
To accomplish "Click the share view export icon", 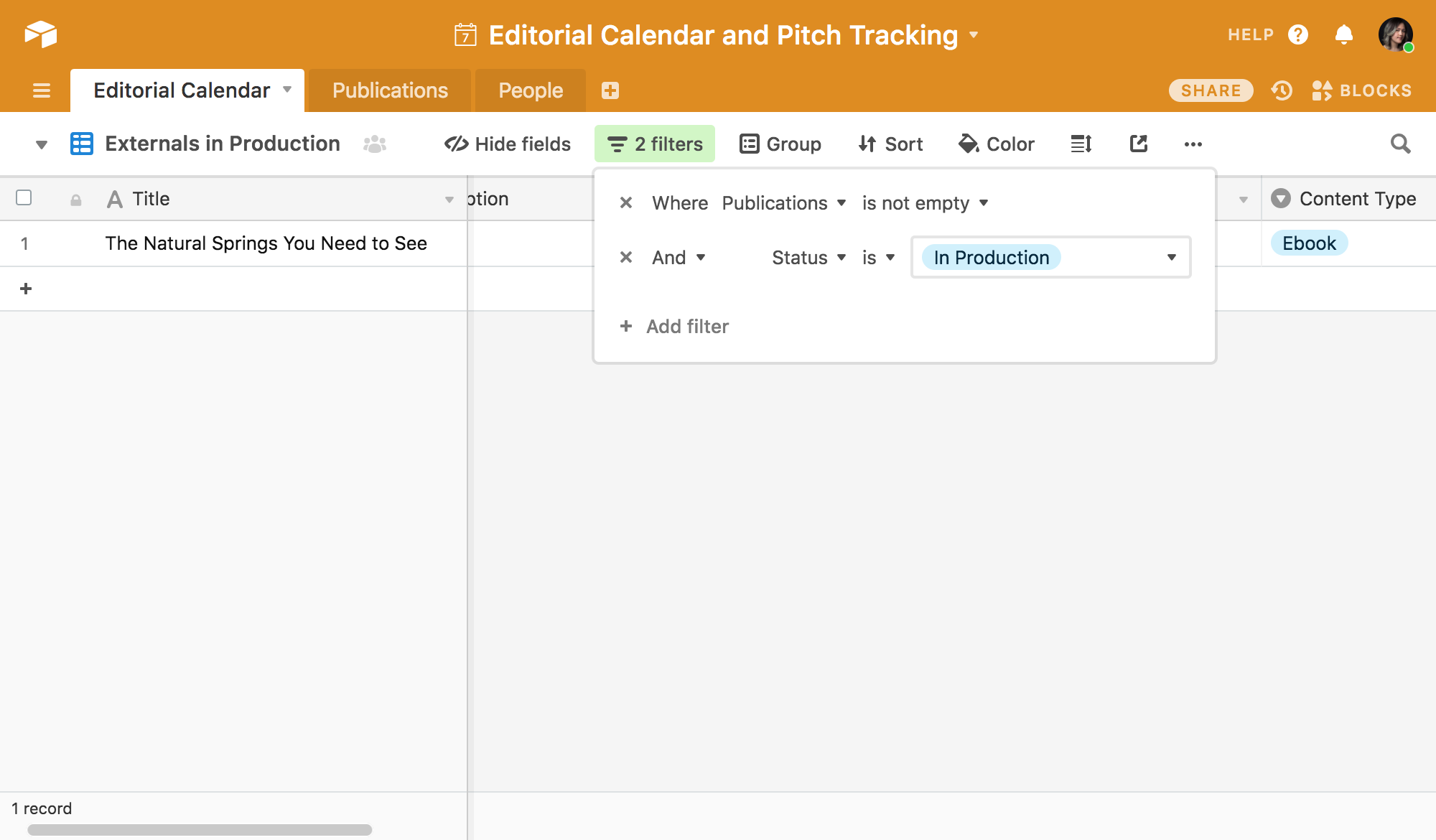I will [x=1139, y=144].
